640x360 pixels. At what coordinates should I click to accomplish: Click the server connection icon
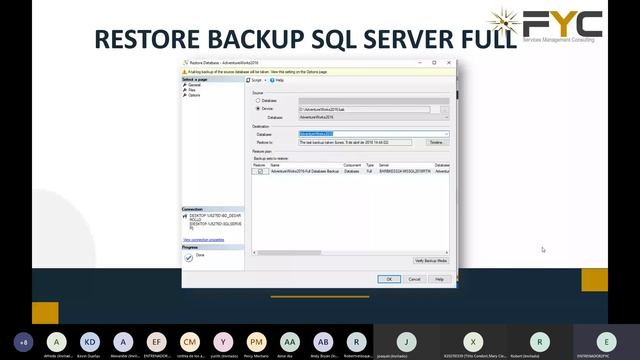[x=185, y=216]
